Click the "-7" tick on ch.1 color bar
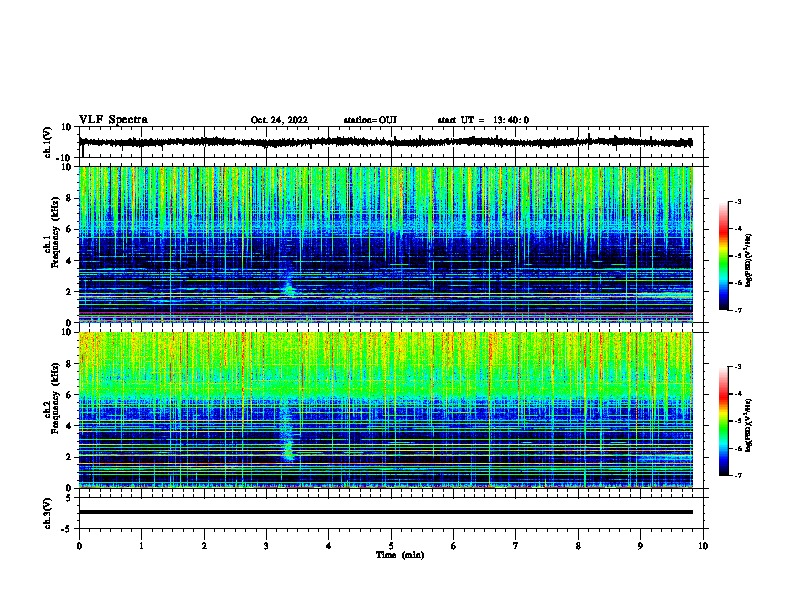 [x=738, y=310]
